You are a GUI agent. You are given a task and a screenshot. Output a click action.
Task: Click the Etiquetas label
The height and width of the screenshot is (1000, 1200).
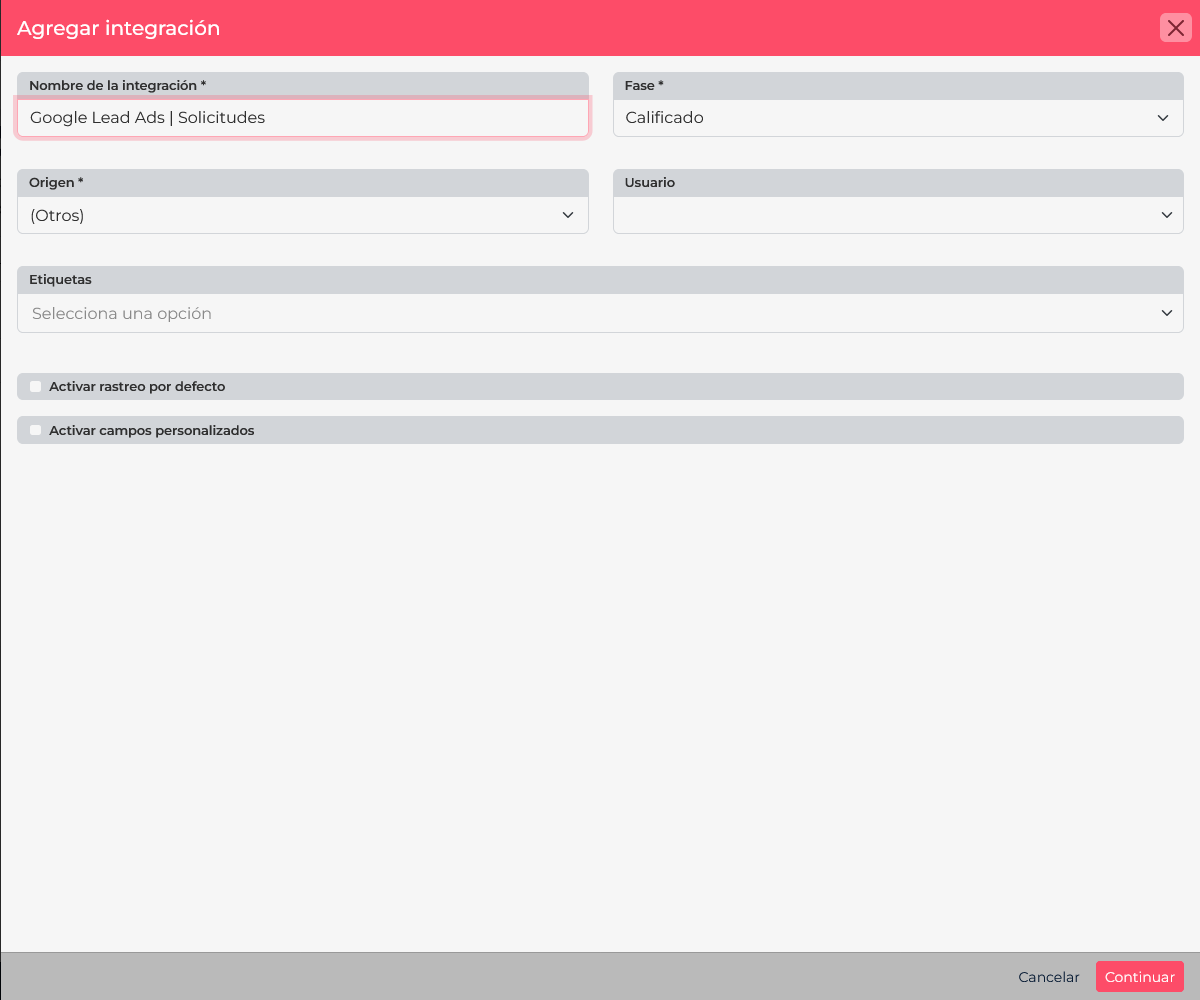61,280
